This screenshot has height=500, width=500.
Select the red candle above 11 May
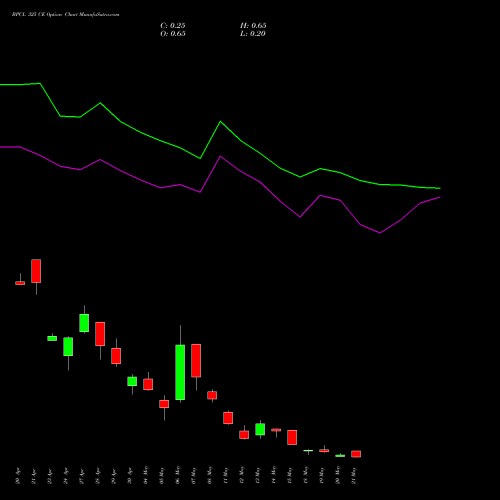pyautogui.click(x=228, y=418)
